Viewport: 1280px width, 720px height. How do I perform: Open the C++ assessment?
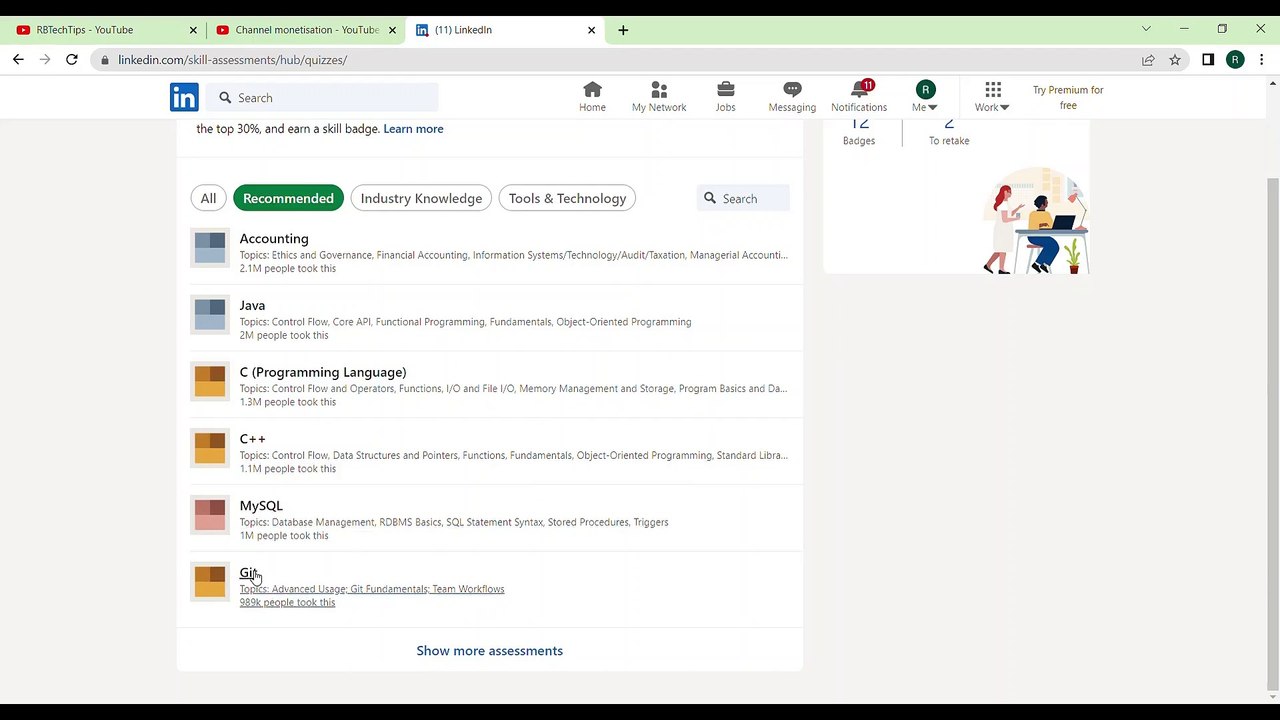[x=252, y=438]
